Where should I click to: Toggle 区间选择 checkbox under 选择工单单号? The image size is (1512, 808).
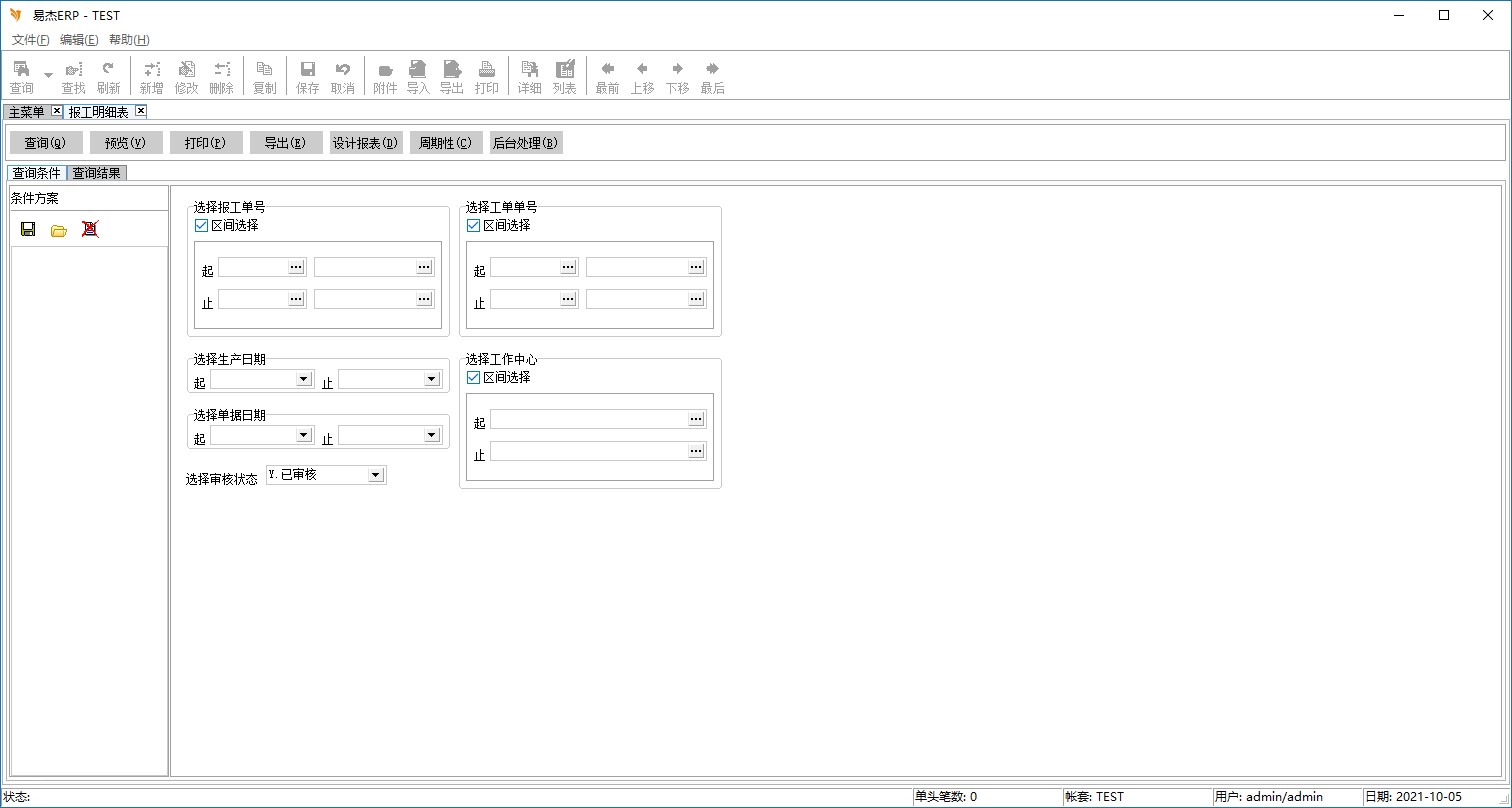click(x=473, y=226)
